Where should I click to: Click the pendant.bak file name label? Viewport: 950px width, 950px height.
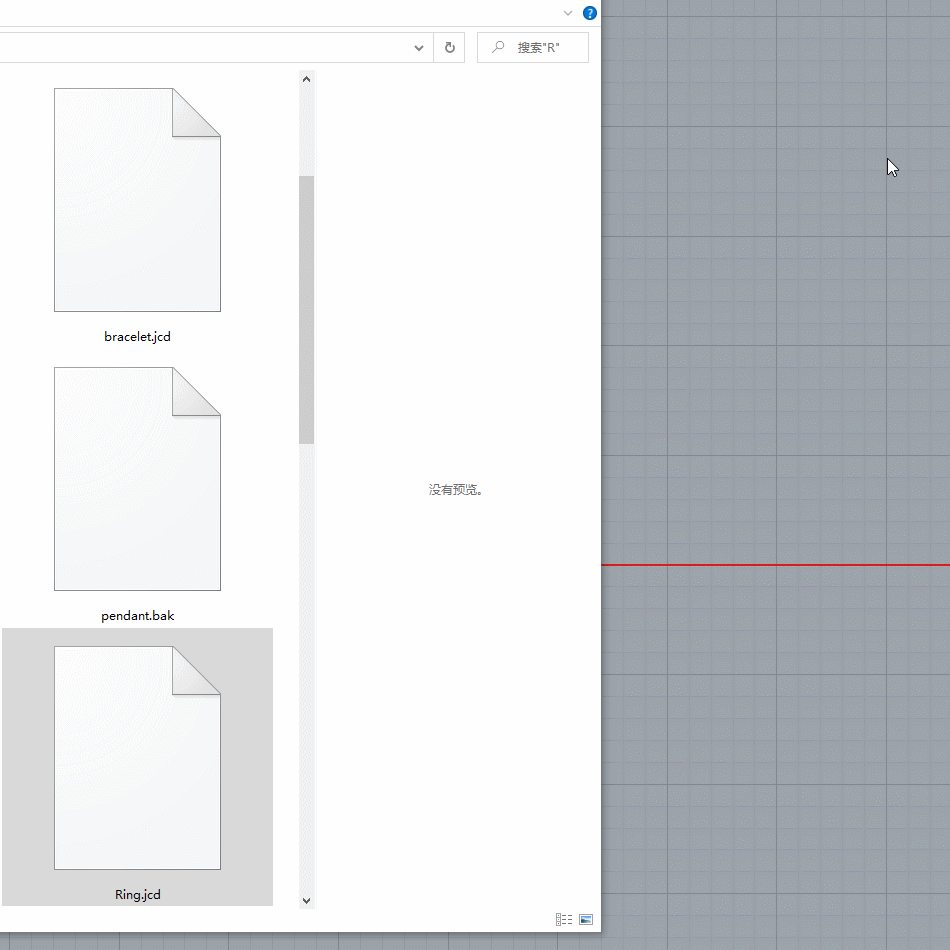tap(137, 616)
